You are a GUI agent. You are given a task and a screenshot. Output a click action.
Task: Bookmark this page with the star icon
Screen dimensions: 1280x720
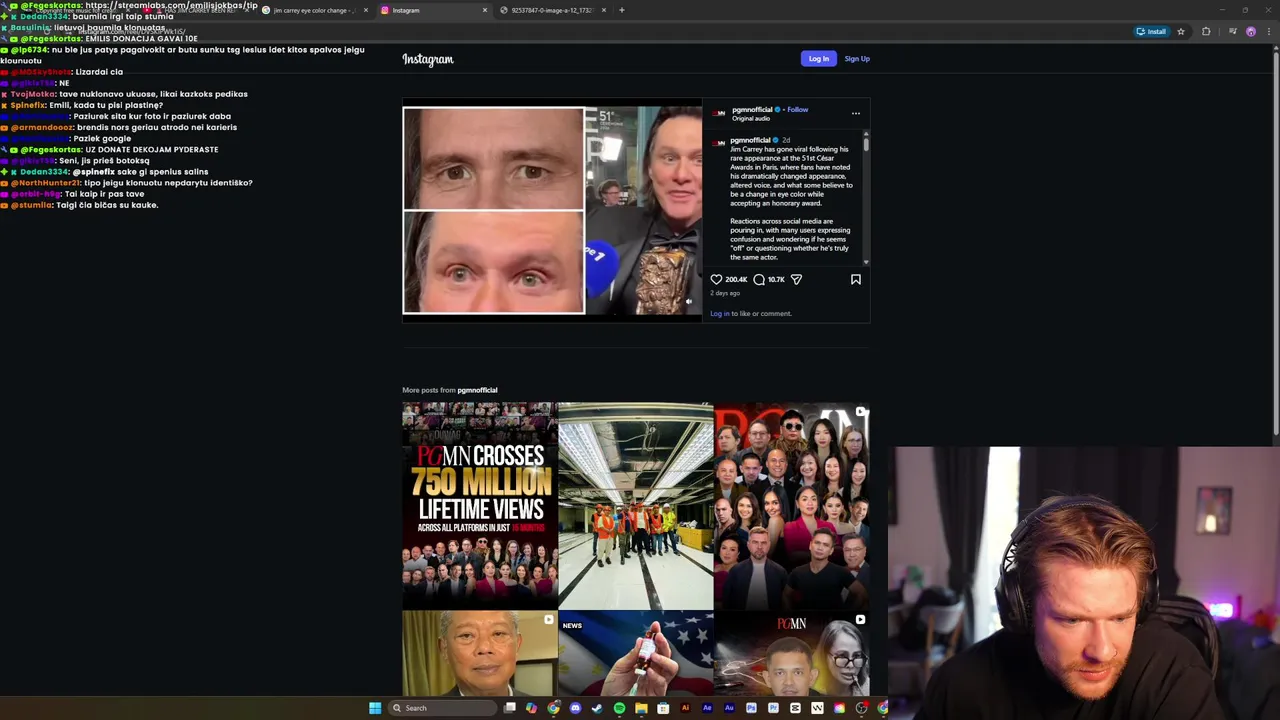[x=1181, y=31]
